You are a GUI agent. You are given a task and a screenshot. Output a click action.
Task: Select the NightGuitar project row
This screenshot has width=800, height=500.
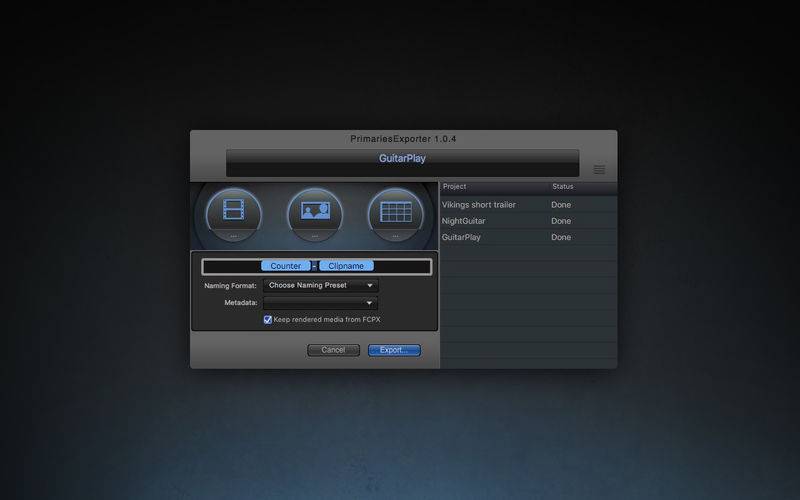click(529, 221)
